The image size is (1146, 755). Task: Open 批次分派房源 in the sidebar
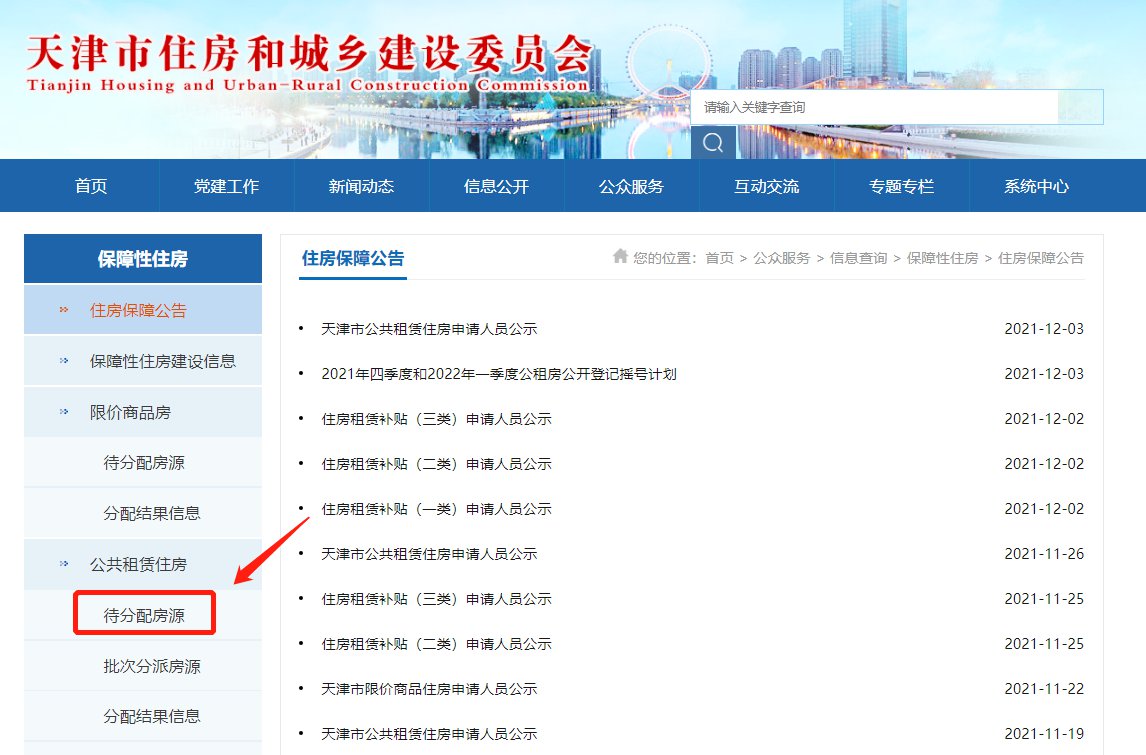point(152,666)
